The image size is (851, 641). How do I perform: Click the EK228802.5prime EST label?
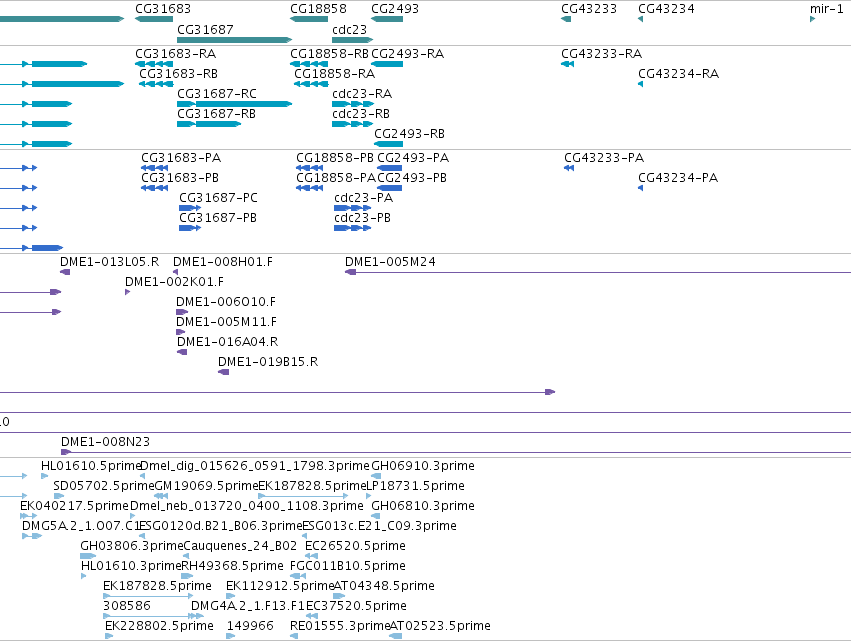(159, 626)
